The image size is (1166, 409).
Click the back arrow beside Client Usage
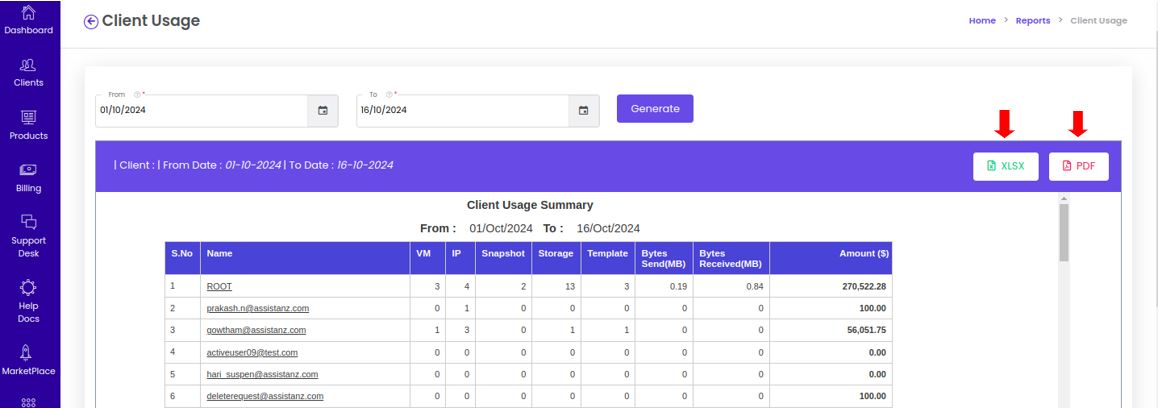tap(91, 22)
